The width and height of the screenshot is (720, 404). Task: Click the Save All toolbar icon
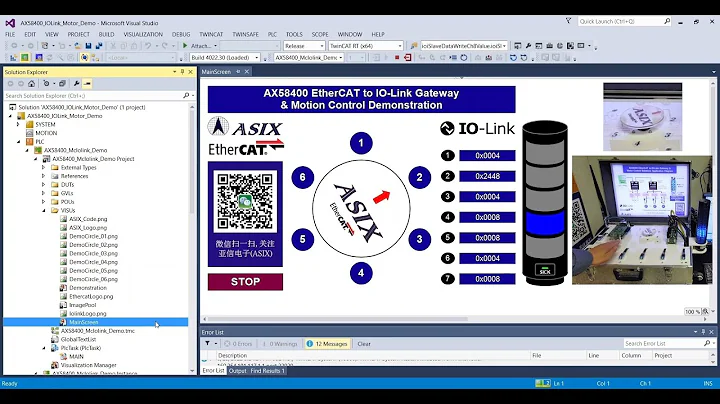coord(99,46)
